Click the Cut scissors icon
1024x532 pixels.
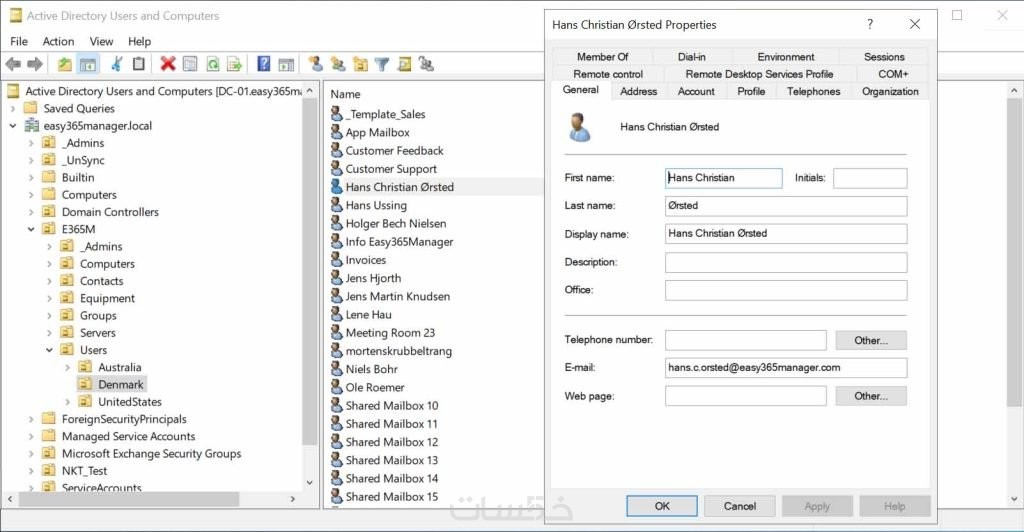point(117,64)
